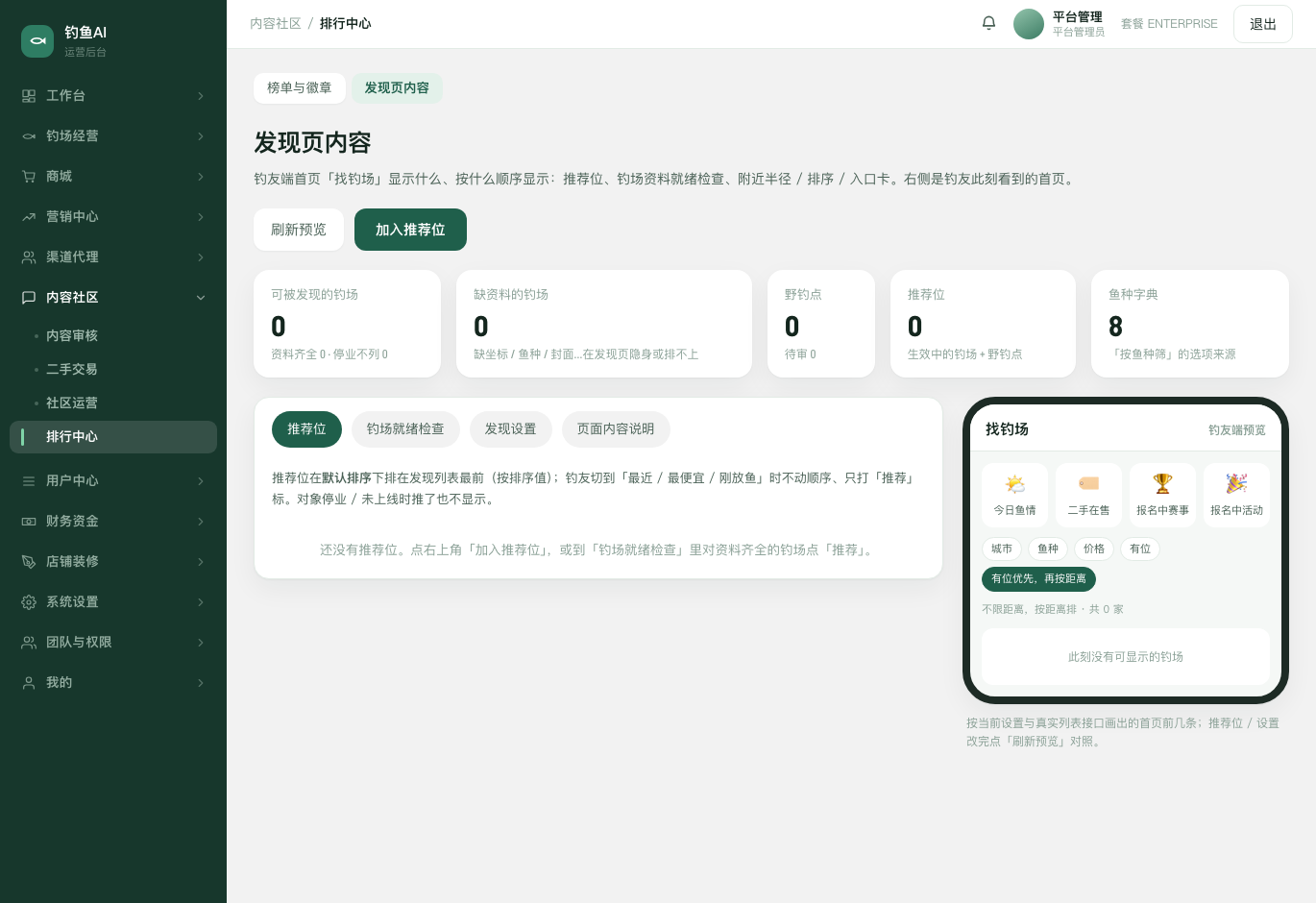This screenshot has width=1316, height=903.
Task: Click the 营销中心 trend icon
Action: click(x=29, y=217)
